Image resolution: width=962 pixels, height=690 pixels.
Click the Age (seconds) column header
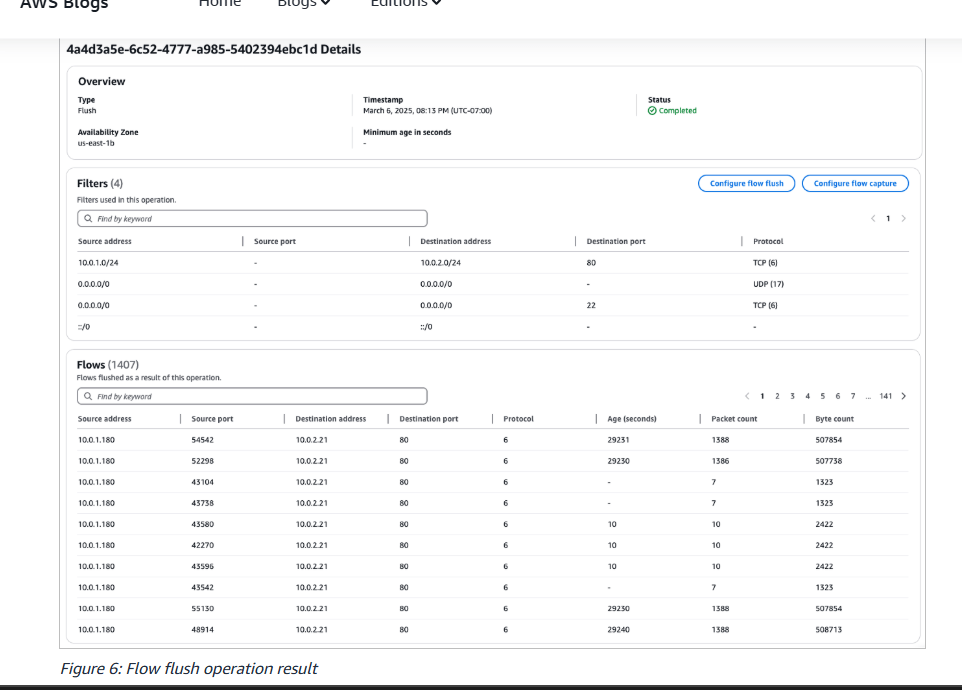pos(632,419)
